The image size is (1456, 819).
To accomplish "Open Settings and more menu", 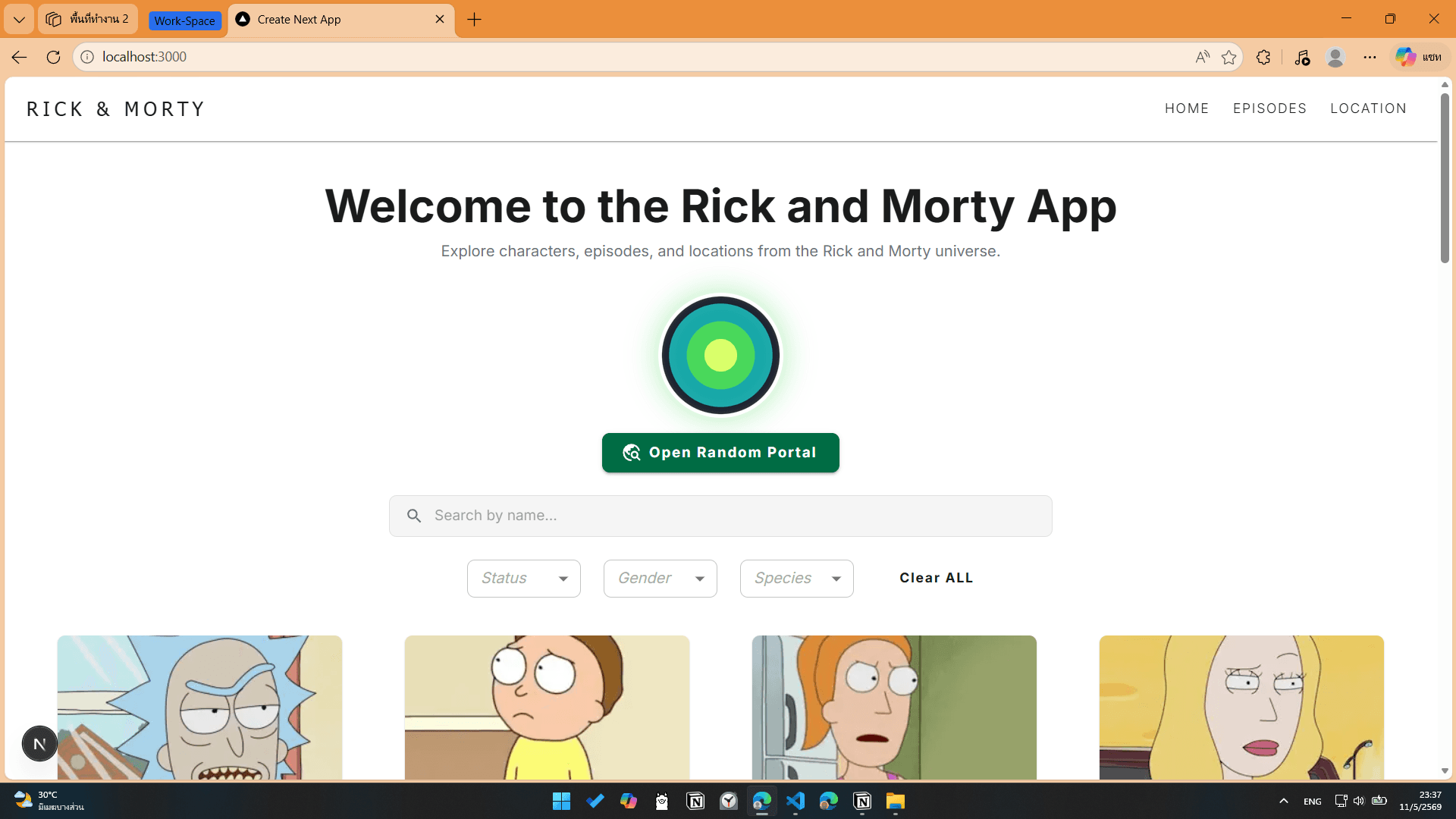I will click(x=1370, y=57).
